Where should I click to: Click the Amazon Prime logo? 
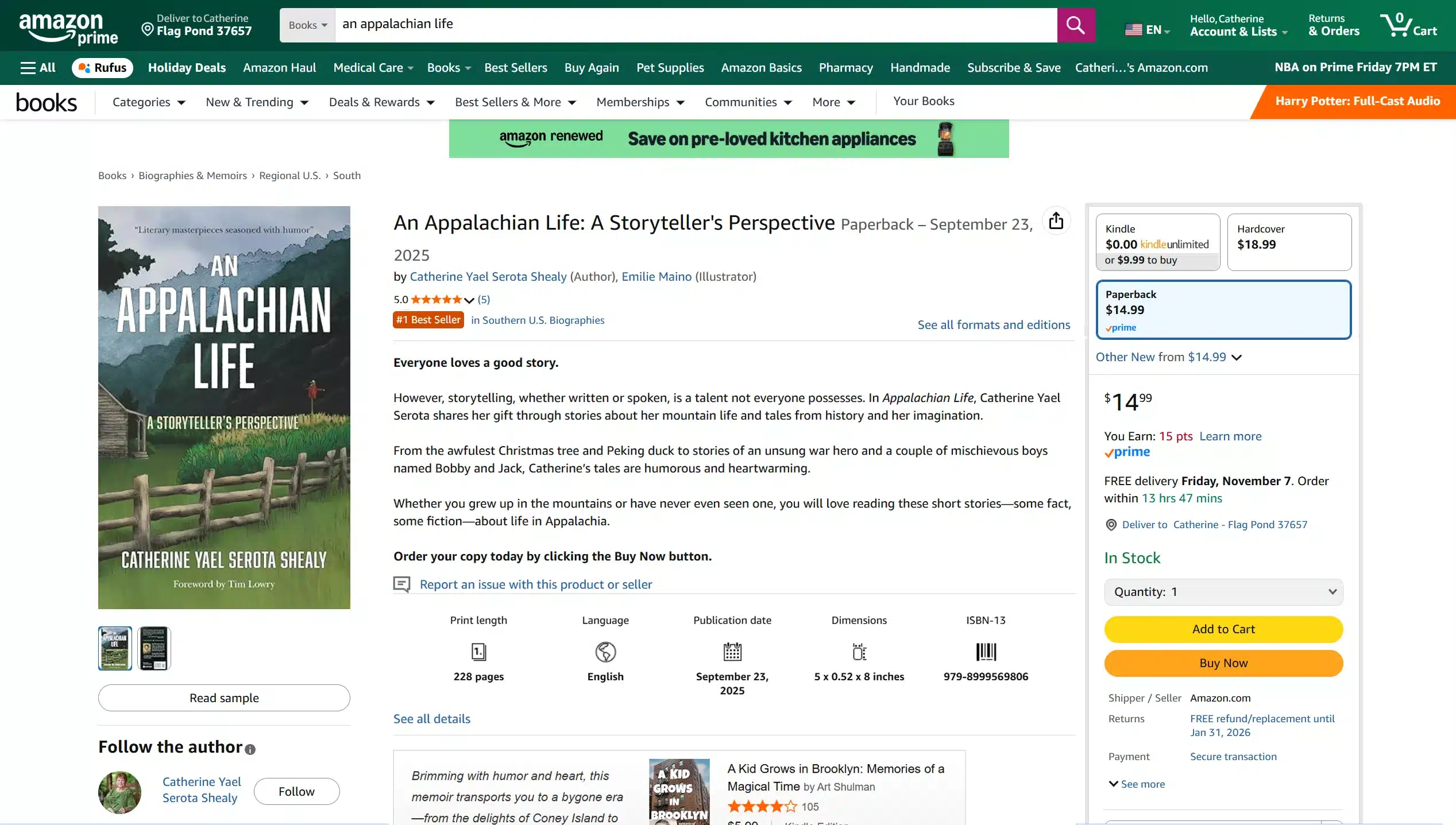point(68,28)
